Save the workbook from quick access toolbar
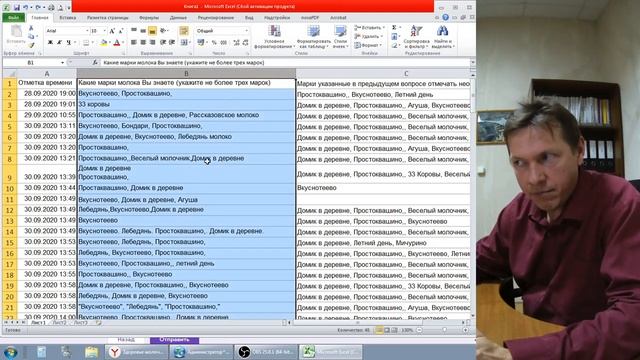640x360 pixels. pyautogui.click(x=17, y=7)
